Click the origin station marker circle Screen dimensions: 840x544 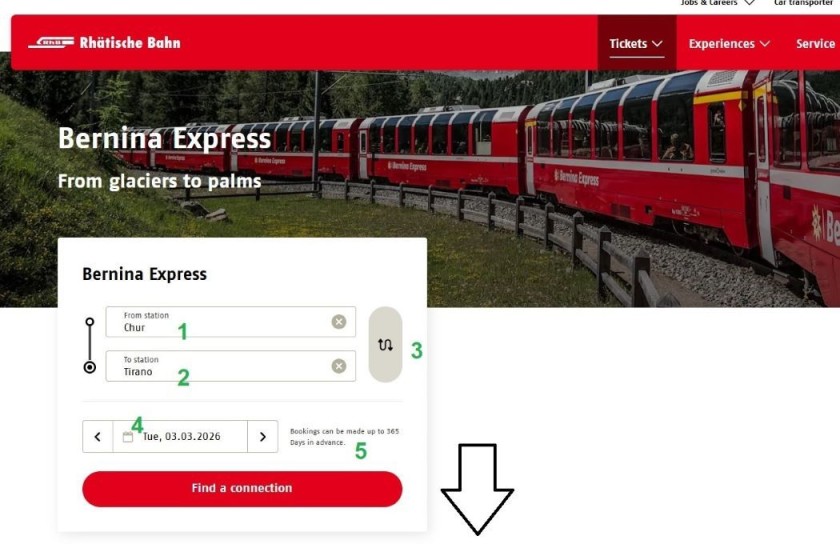(90, 322)
